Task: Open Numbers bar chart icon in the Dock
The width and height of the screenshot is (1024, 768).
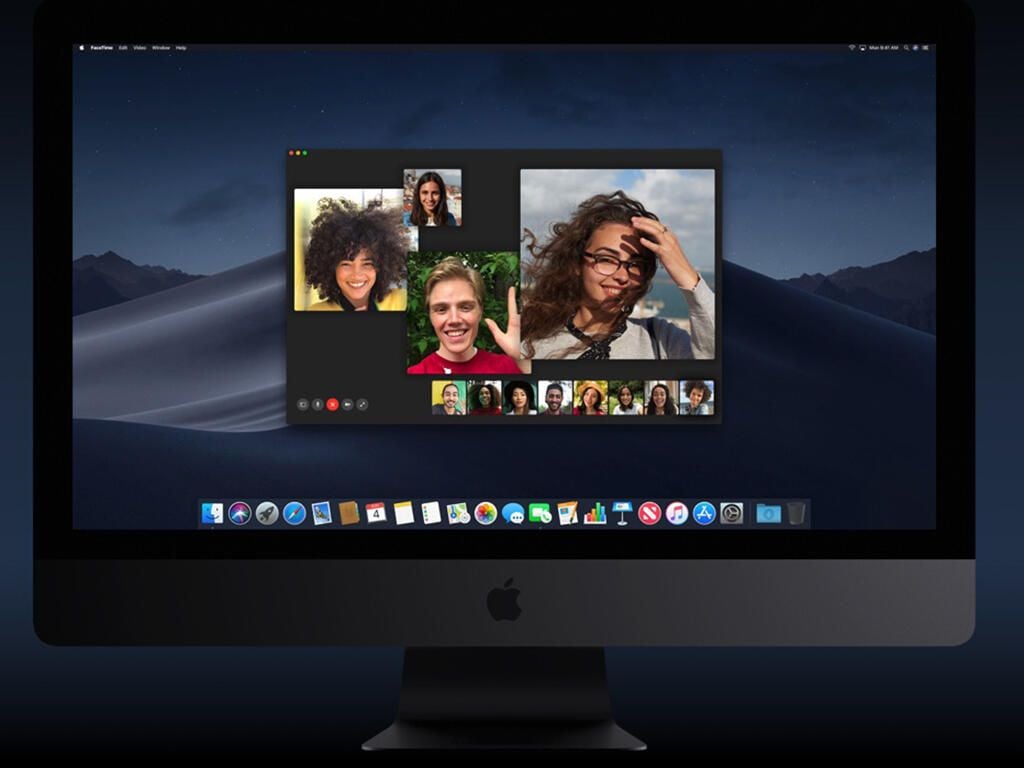Action: pos(595,513)
